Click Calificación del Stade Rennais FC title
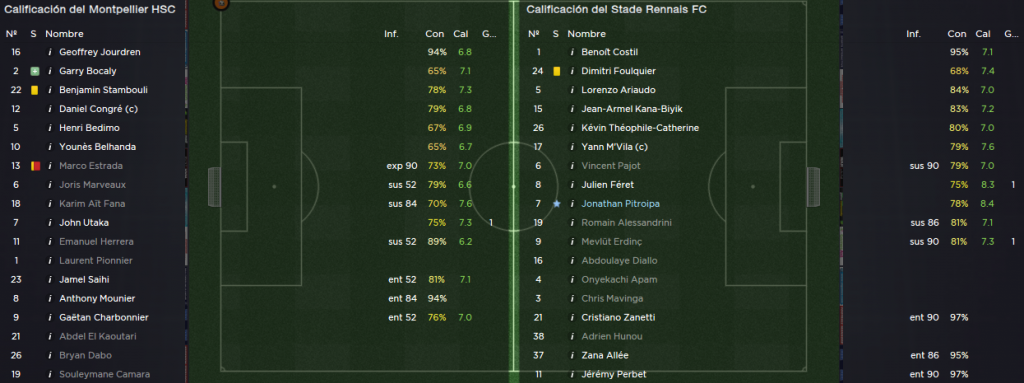The width and height of the screenshot is (1024, 383). (616, 9)
